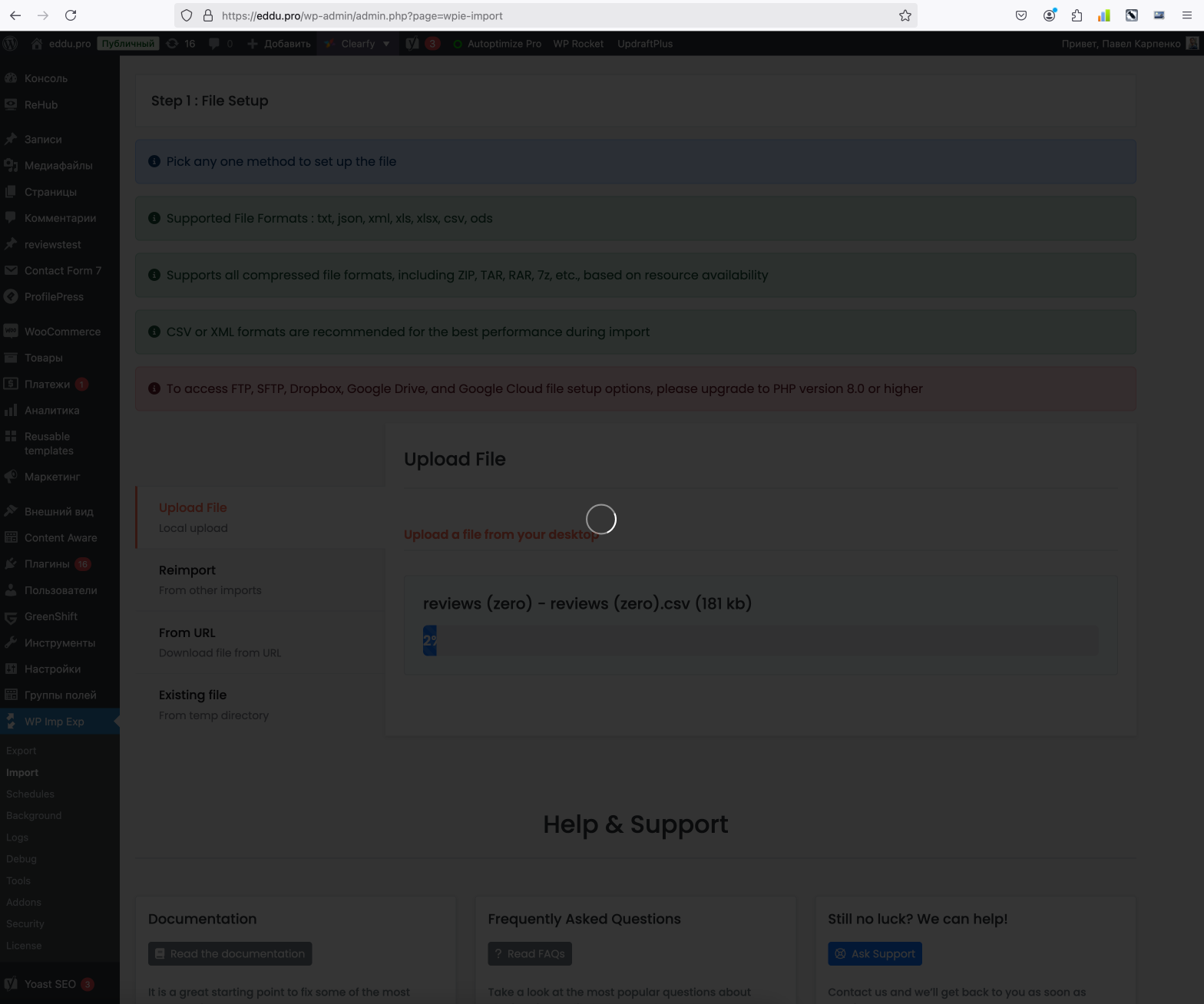Open the Добавить new content menu
The width and height of the screenshot is (1204, 1004).
279,44
